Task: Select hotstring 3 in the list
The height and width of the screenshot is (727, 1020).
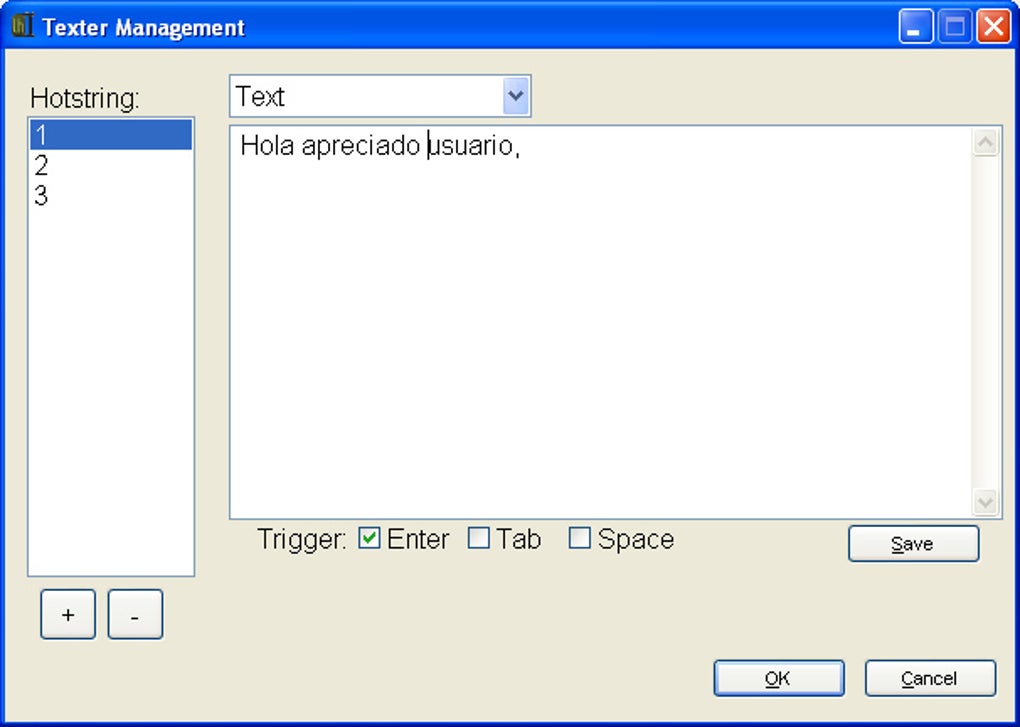Action: [110, 195]
